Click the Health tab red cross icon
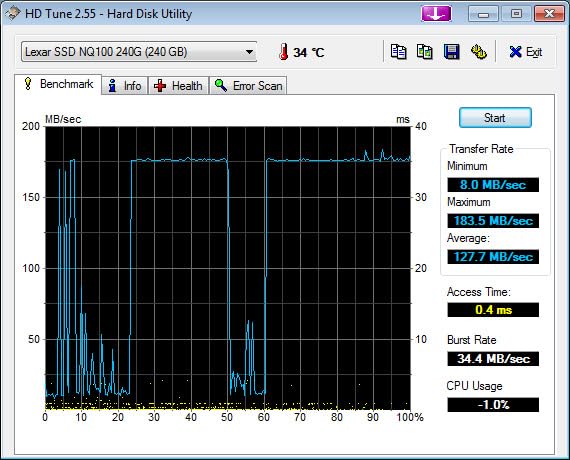Screen dimensions: 570x460 pos(160,86)
